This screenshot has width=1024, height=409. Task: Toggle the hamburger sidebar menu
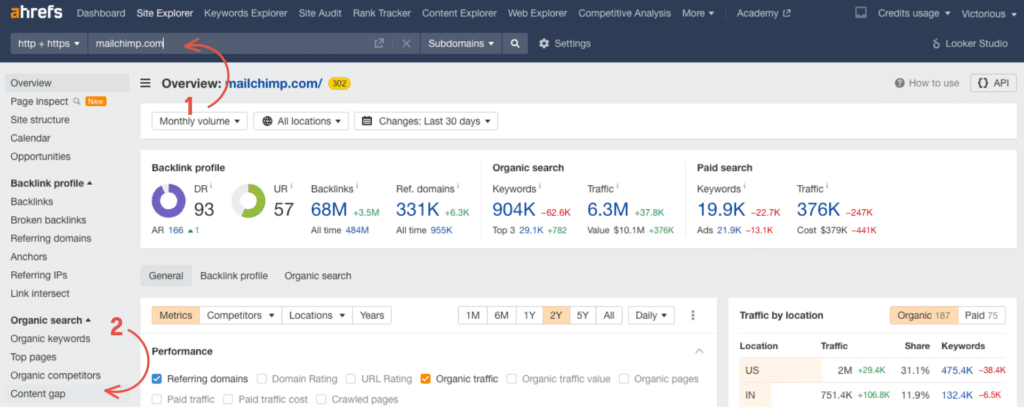(x=146, y=83)
